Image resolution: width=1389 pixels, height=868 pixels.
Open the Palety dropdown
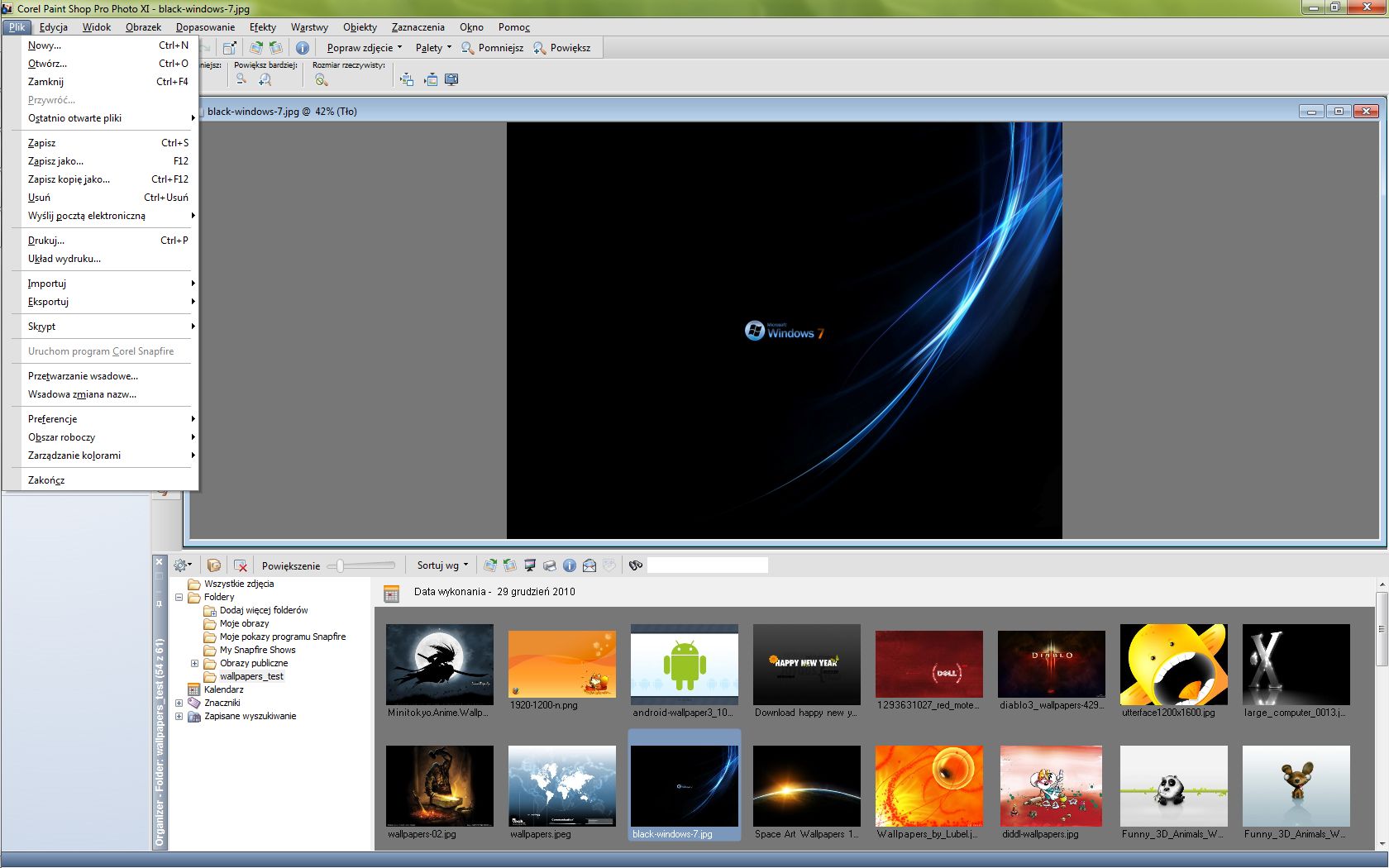(x=433, y=48)
